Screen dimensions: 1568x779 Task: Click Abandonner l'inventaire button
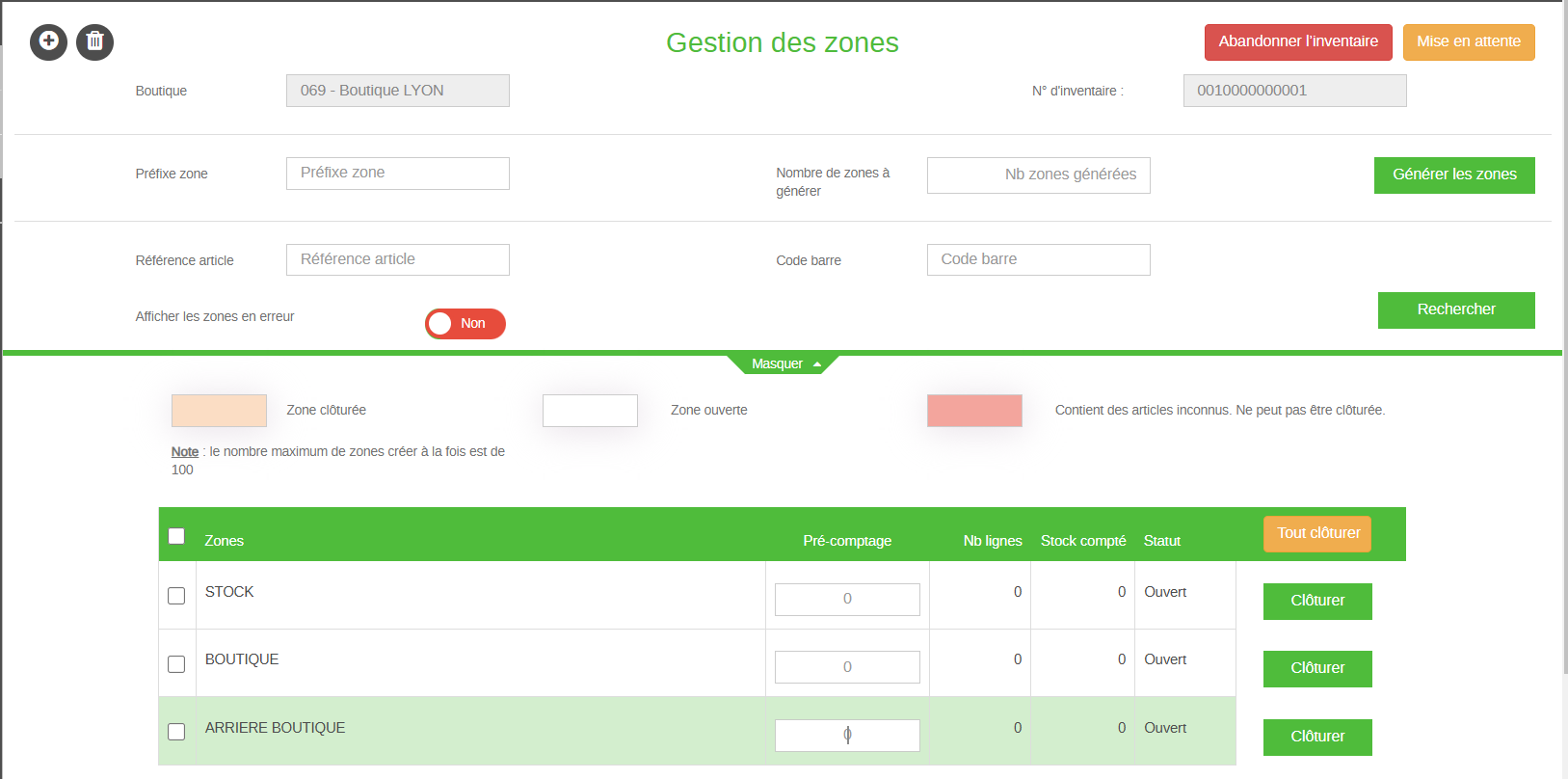[1298, 41]
